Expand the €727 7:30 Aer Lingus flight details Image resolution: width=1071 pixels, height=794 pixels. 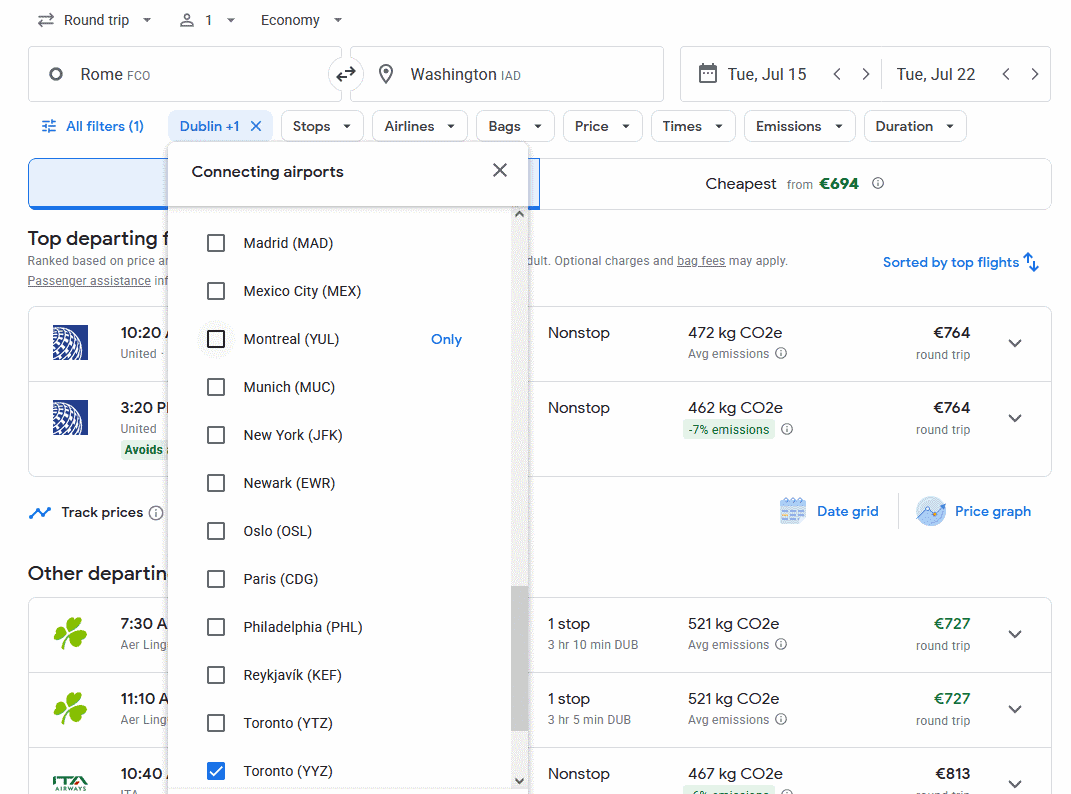point(1015,634)
